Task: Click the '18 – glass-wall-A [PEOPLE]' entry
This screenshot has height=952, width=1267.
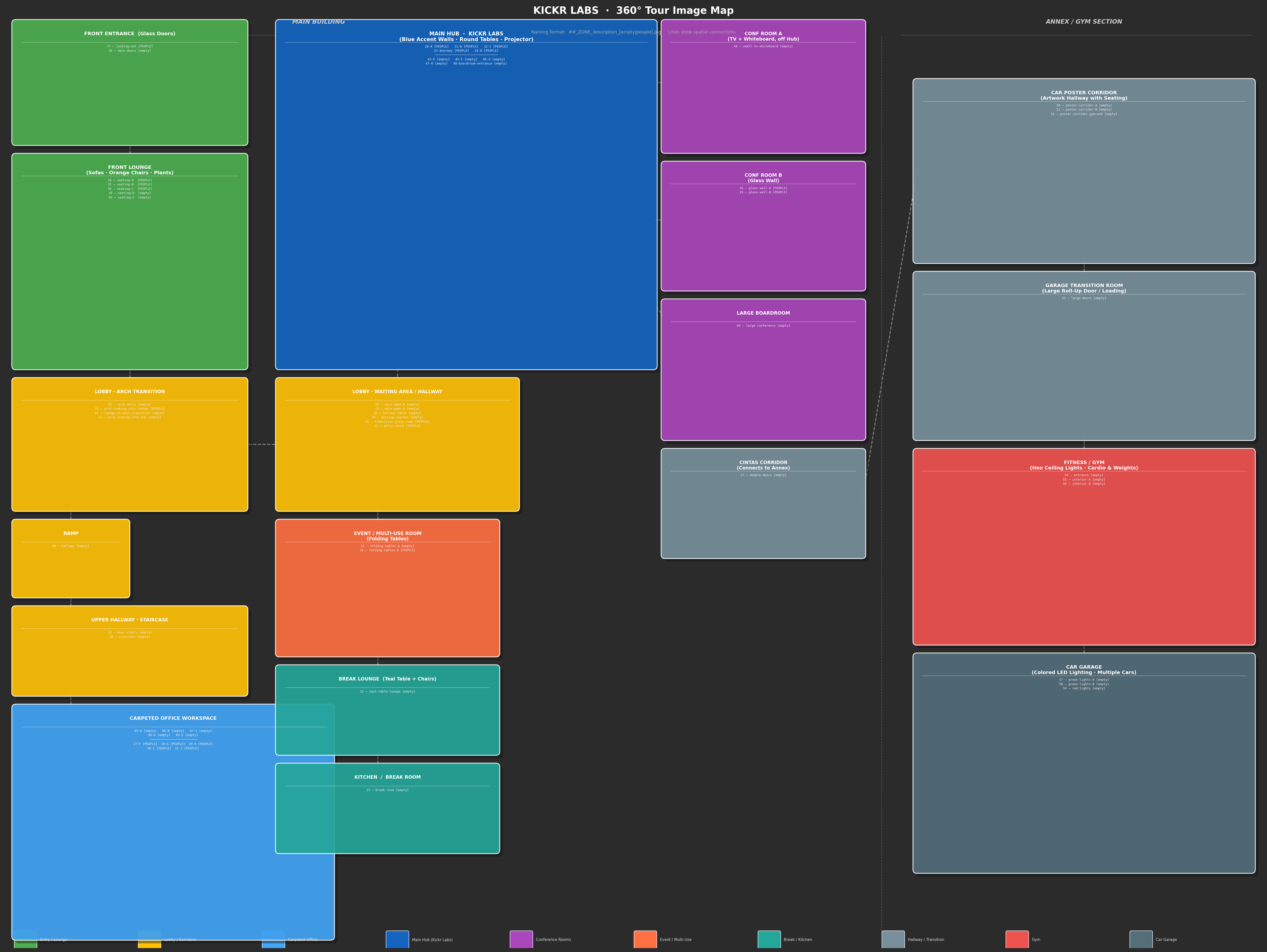Action: 764,188
